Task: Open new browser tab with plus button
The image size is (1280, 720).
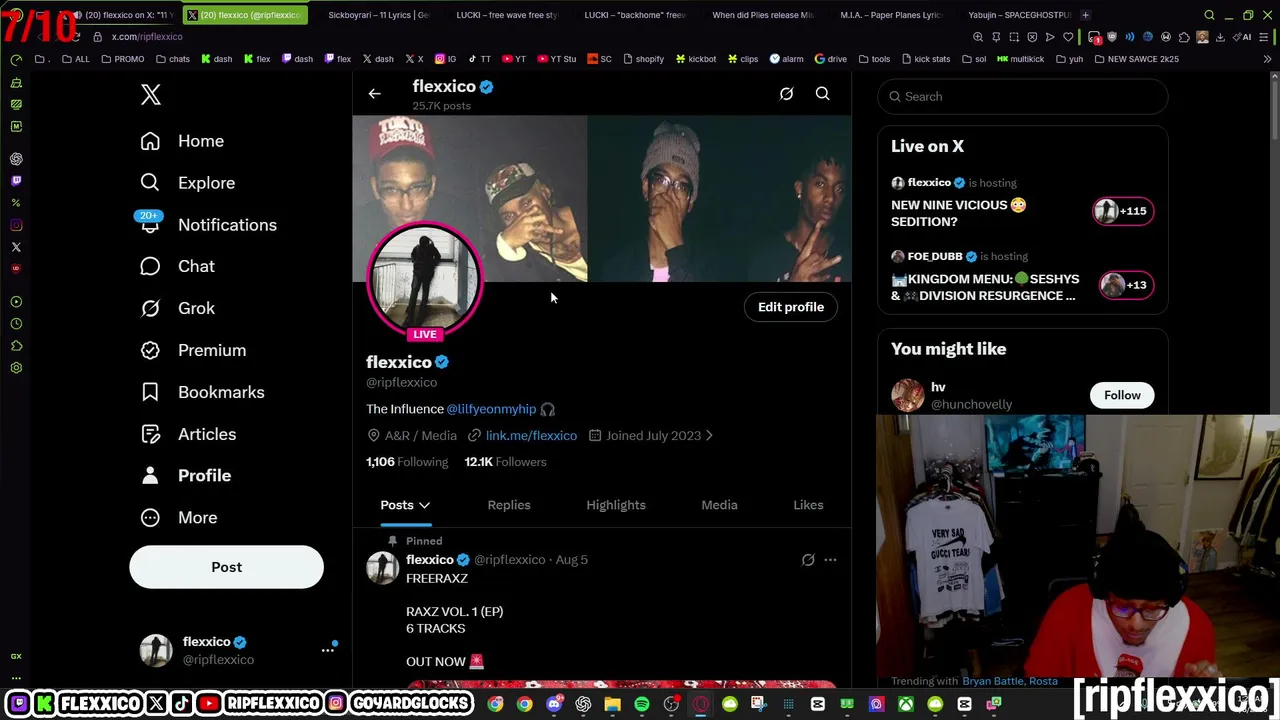Action: coord(1085,15)
